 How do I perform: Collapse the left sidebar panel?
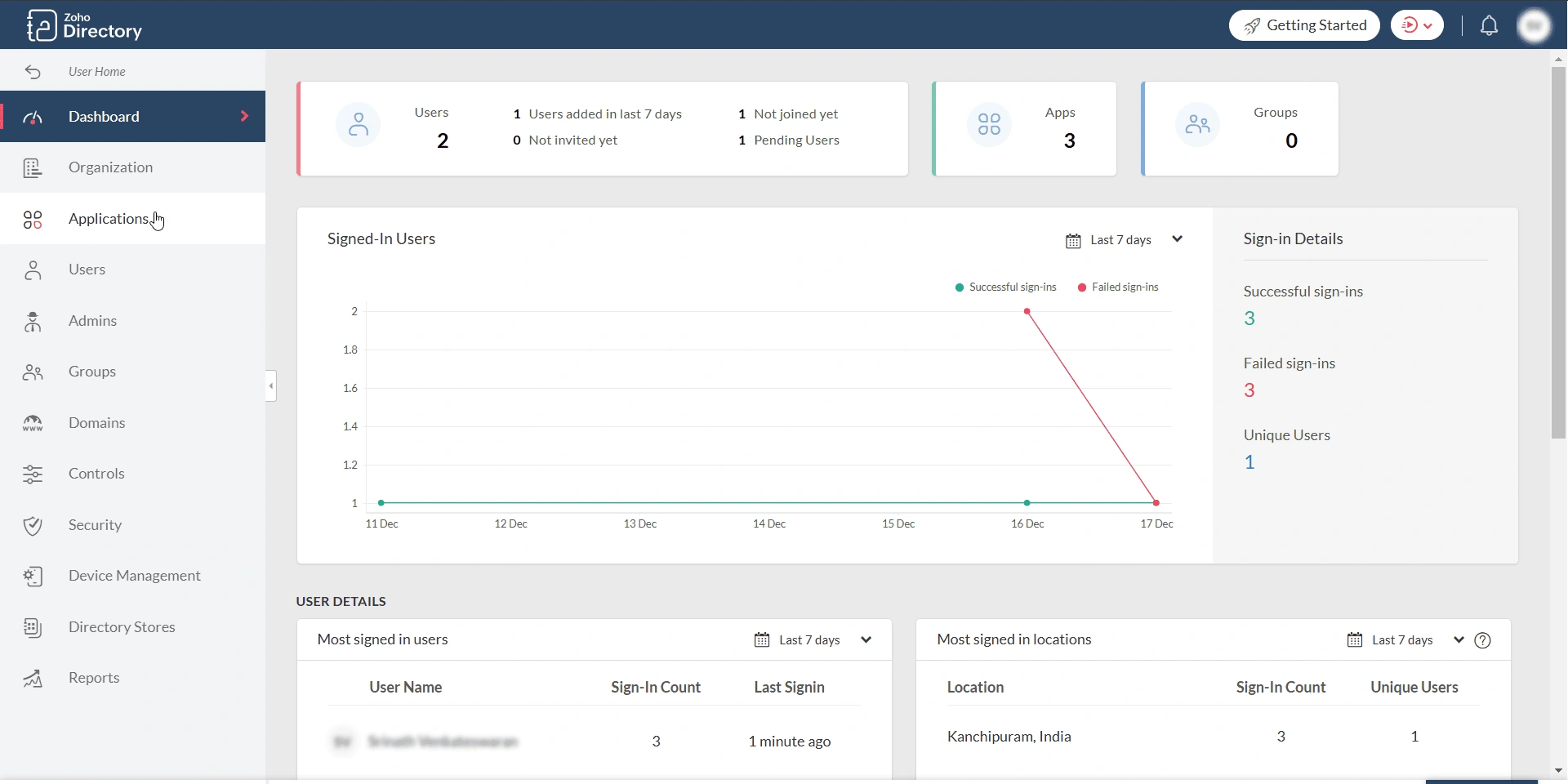271,385
